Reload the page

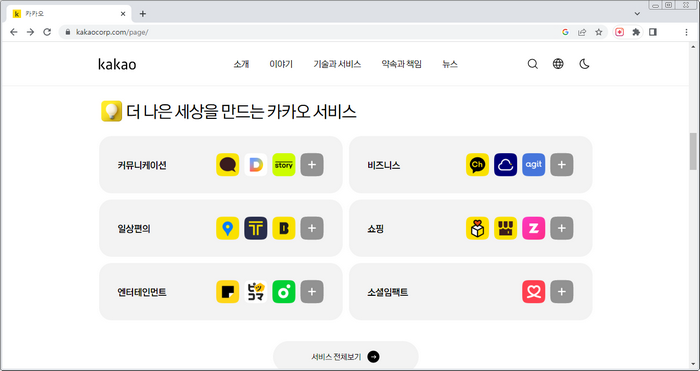coord(47,32)
